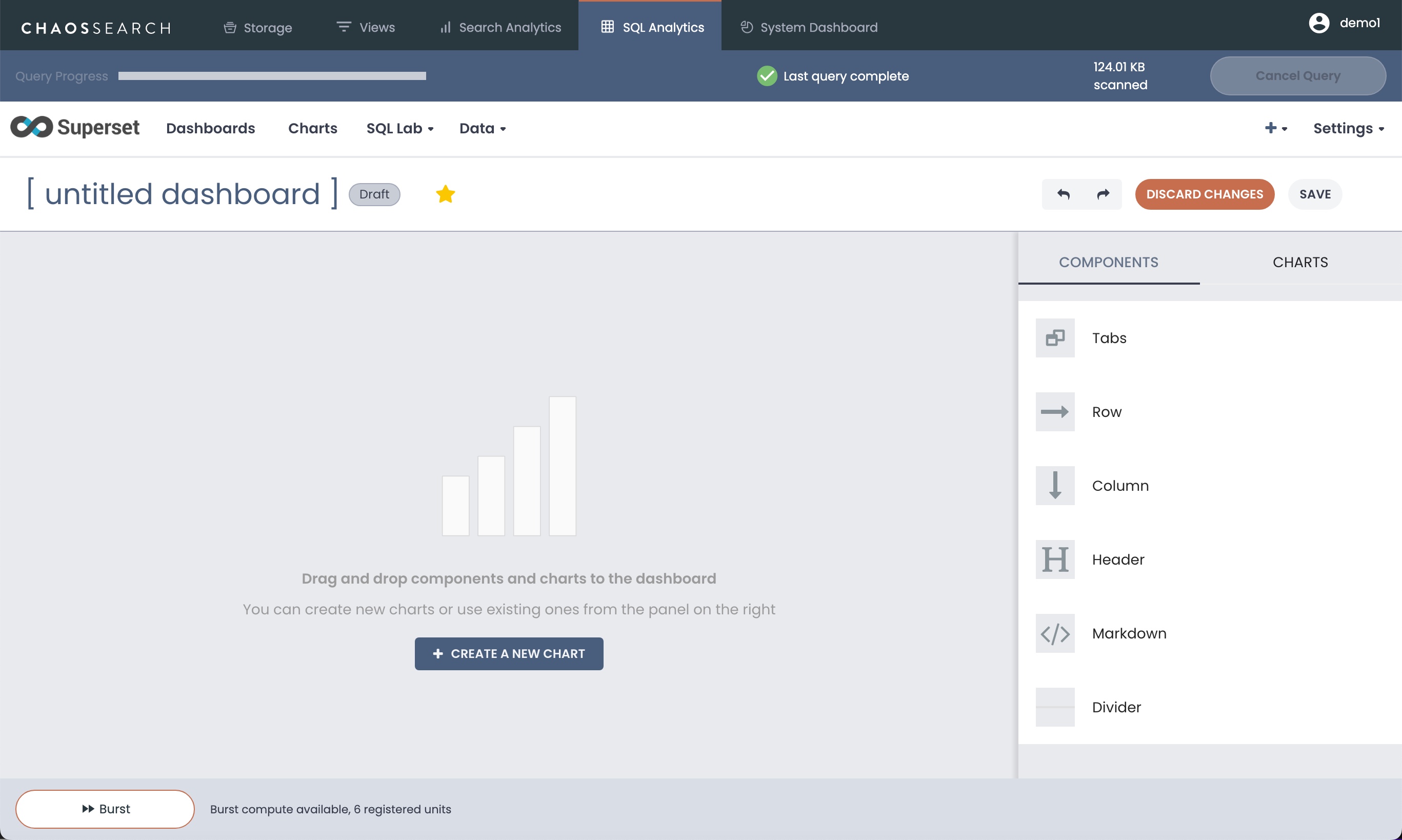Click the redo arrow icon

pos(1103,194)
